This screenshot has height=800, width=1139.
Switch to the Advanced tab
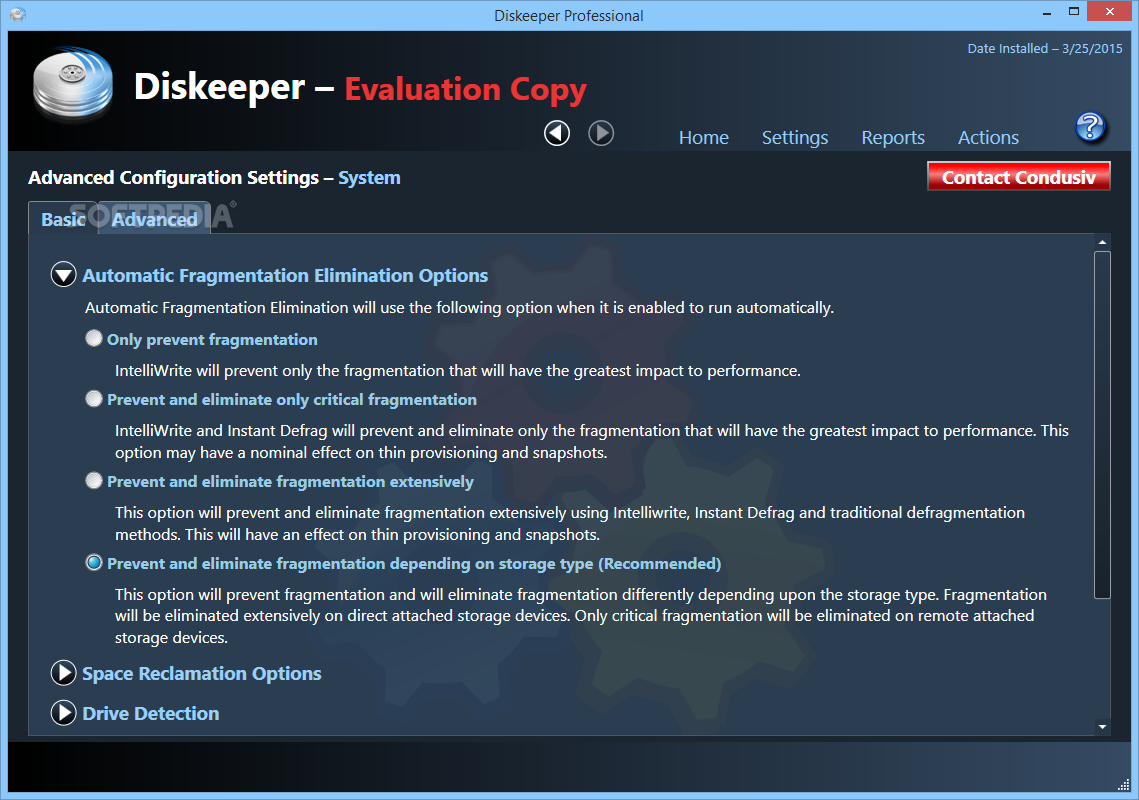point(155,219)
